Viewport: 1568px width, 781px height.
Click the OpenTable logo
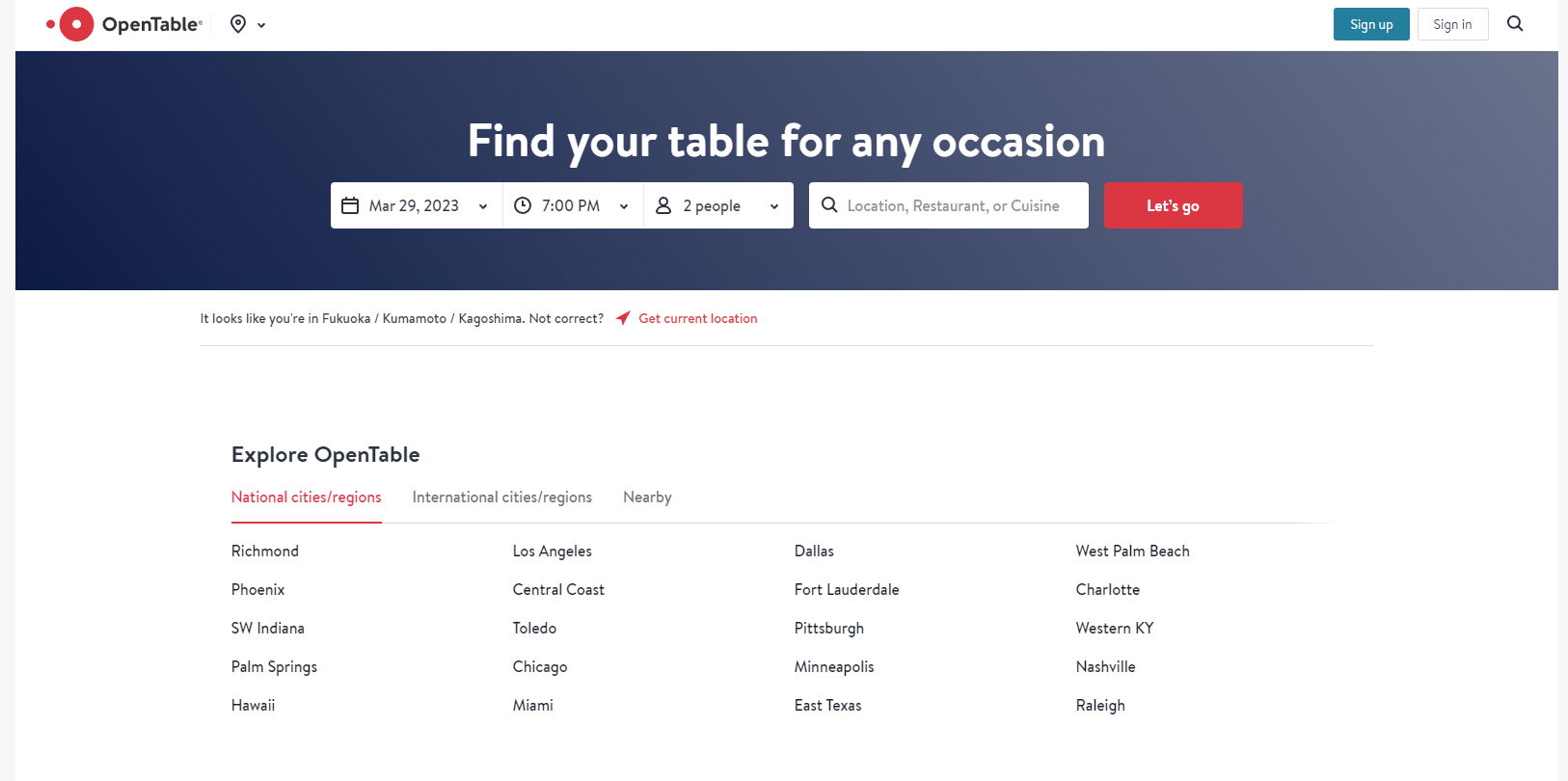tap(124, 24)
